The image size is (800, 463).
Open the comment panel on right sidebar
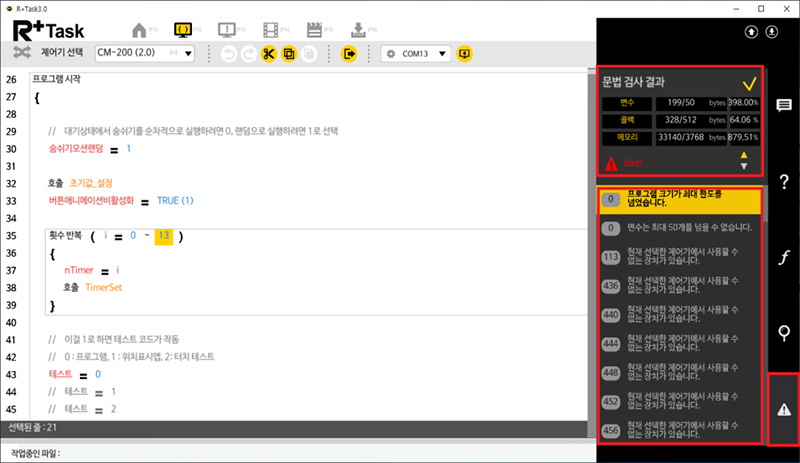(x=784, y=105)
